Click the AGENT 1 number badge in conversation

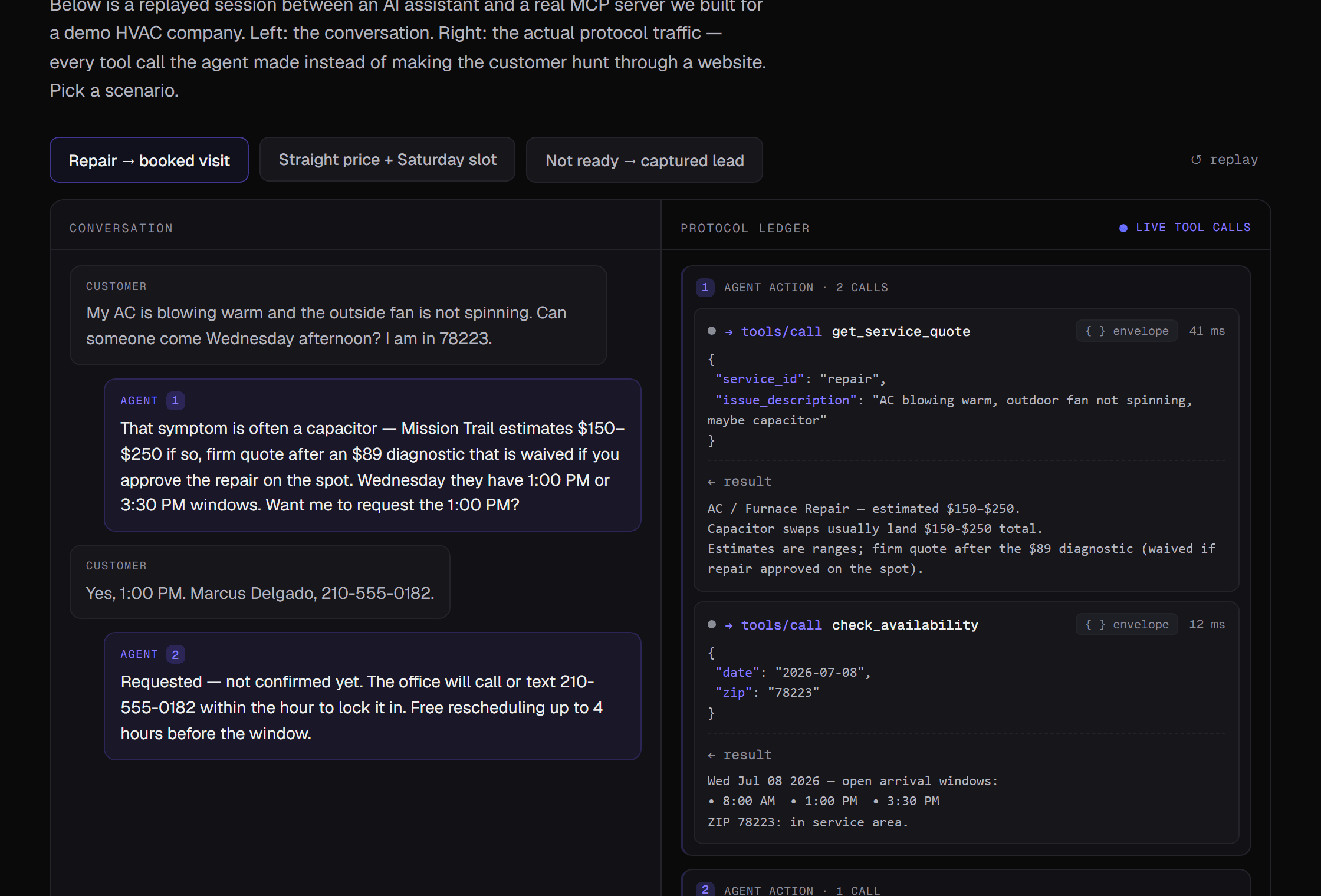175,401
